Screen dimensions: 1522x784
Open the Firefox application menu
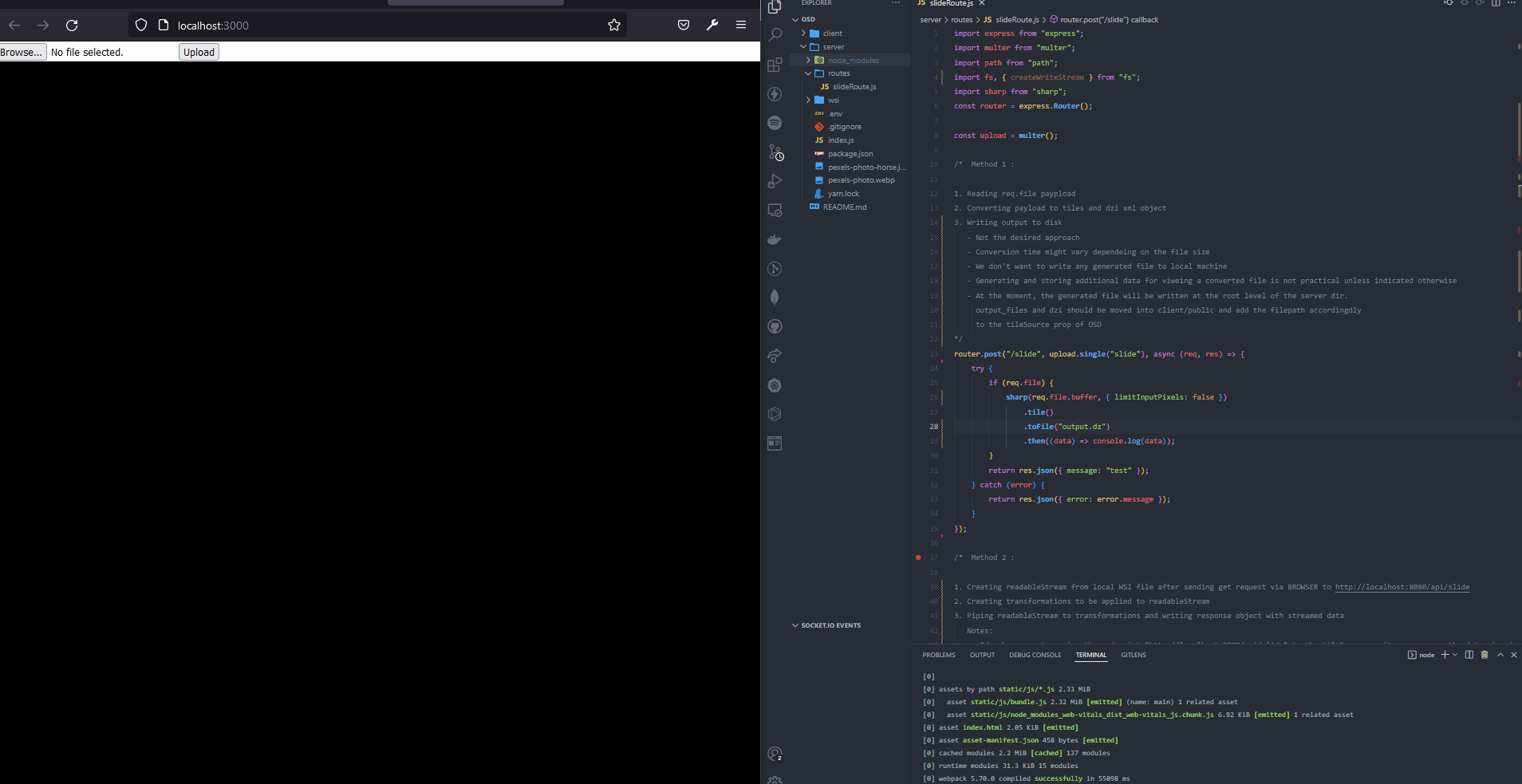click(x=741, y=25)
